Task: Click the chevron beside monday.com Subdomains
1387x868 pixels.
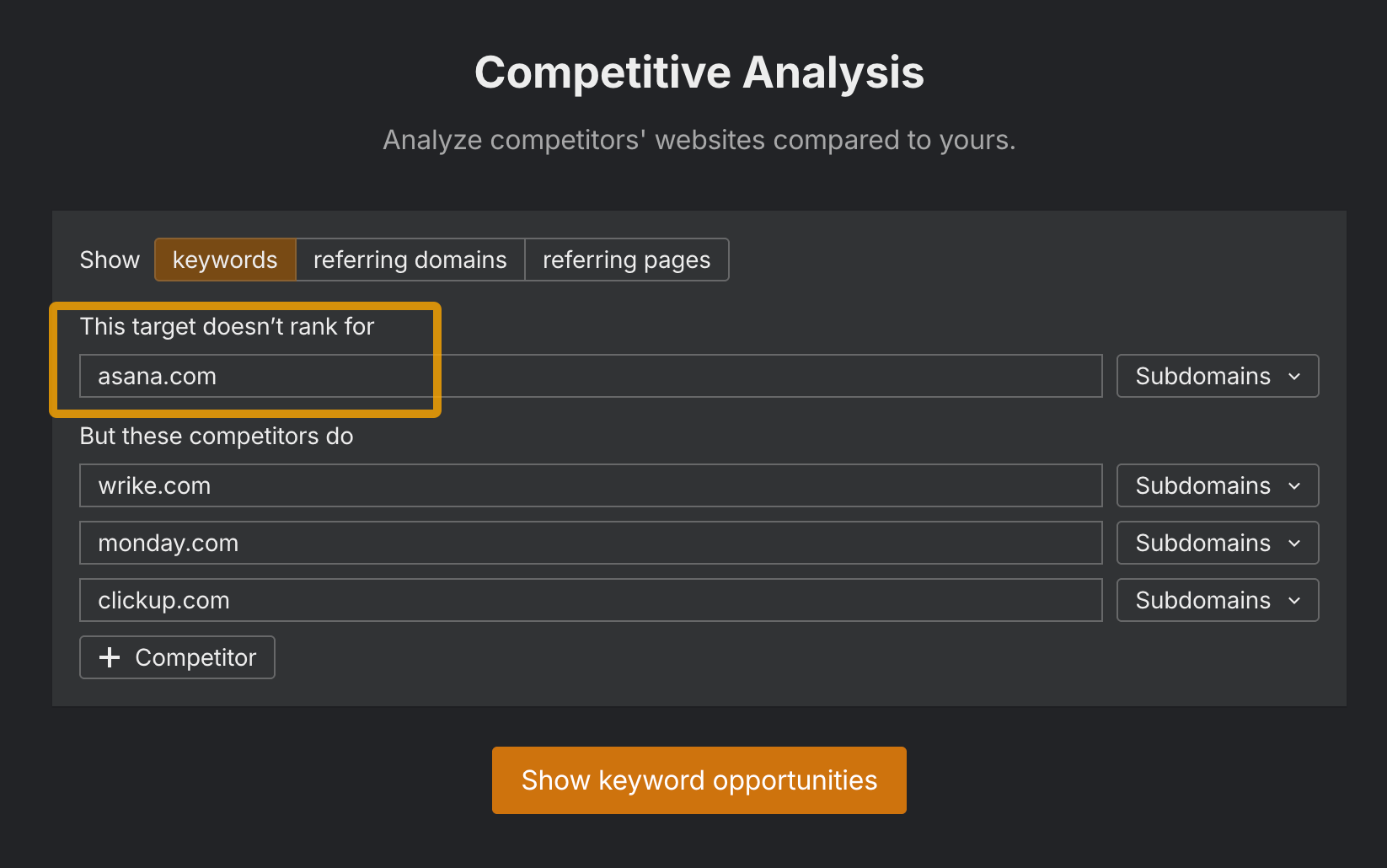Action: pos(1295,544)
